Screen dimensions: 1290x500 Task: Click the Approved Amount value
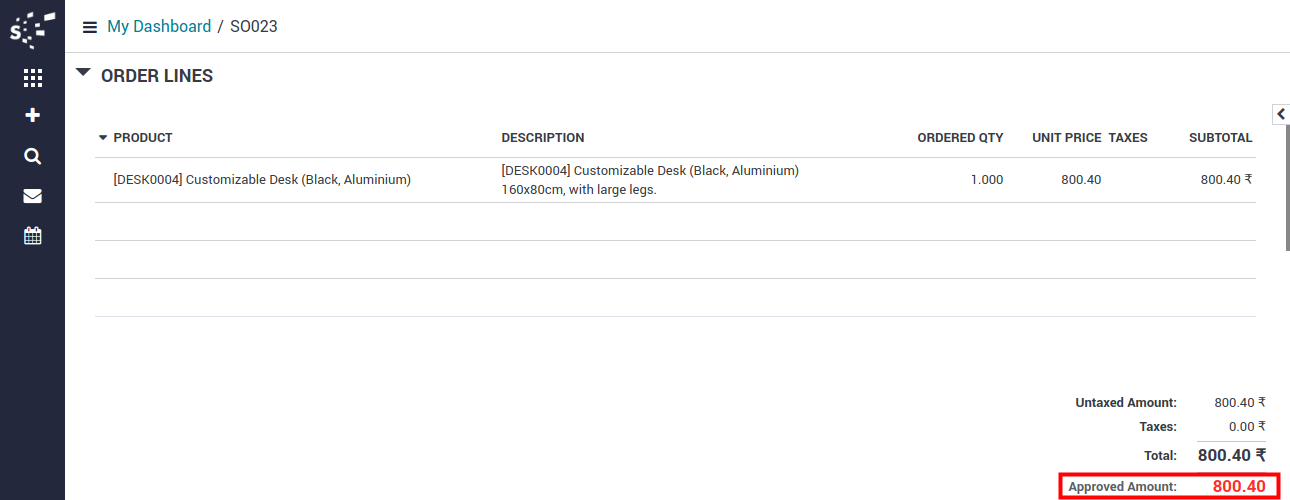[x=1239, y=487]
